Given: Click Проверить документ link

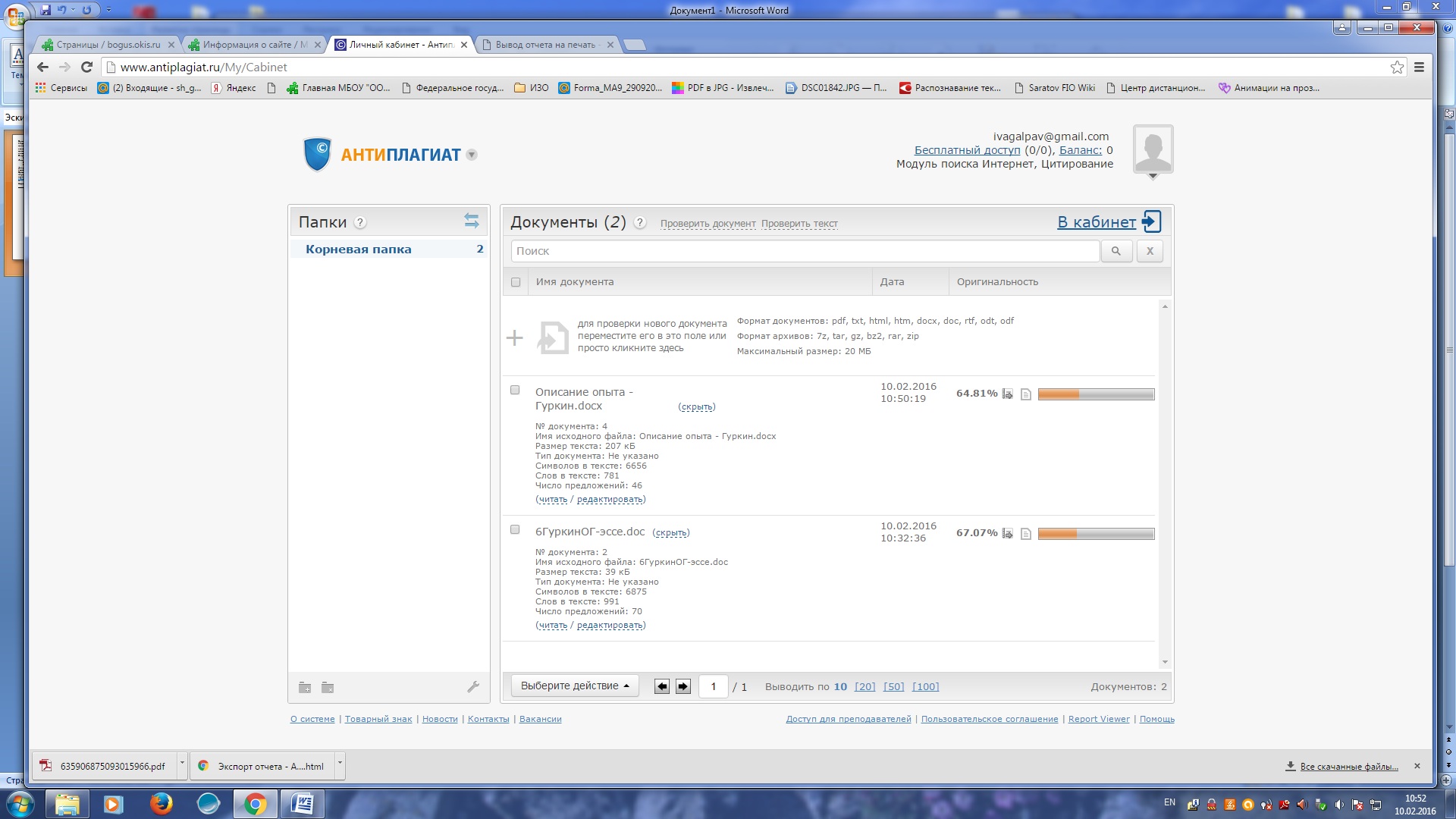Looking at the screenshot, I should coord(708,224).
